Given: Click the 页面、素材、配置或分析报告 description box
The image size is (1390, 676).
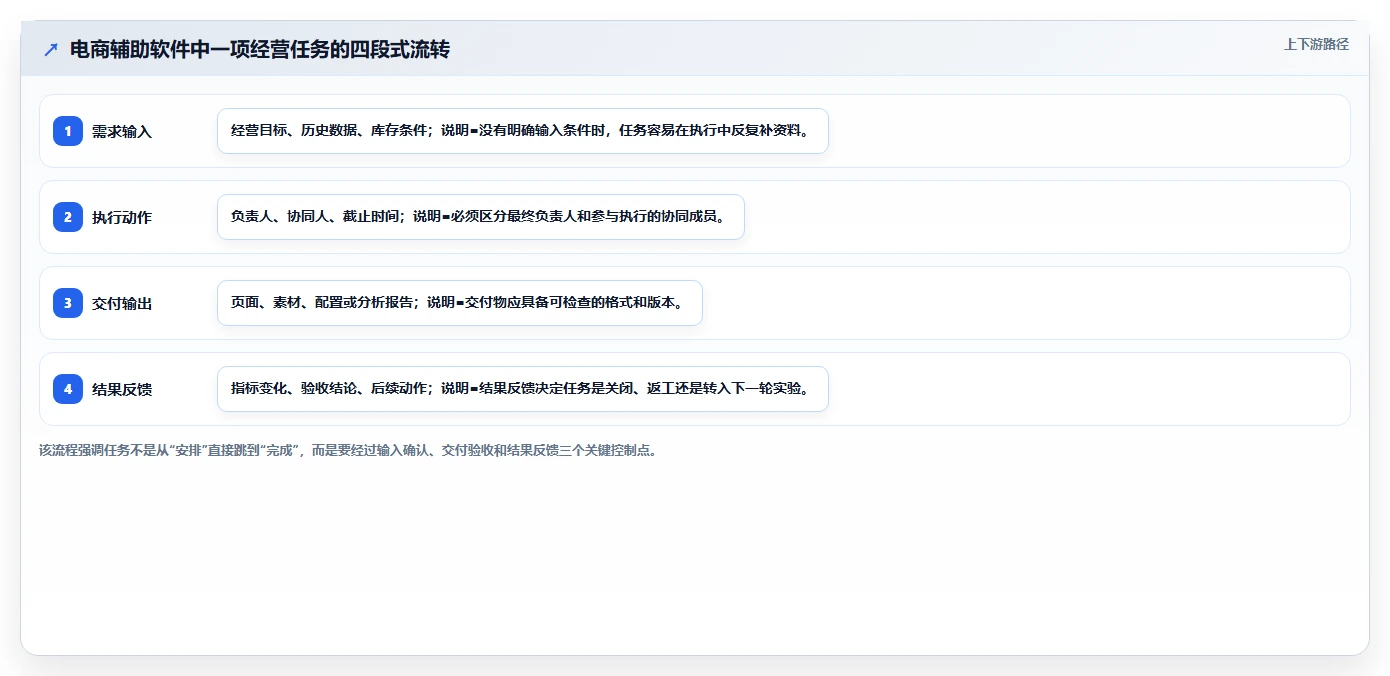Looking at the screenshot, I should coord(460,303).
